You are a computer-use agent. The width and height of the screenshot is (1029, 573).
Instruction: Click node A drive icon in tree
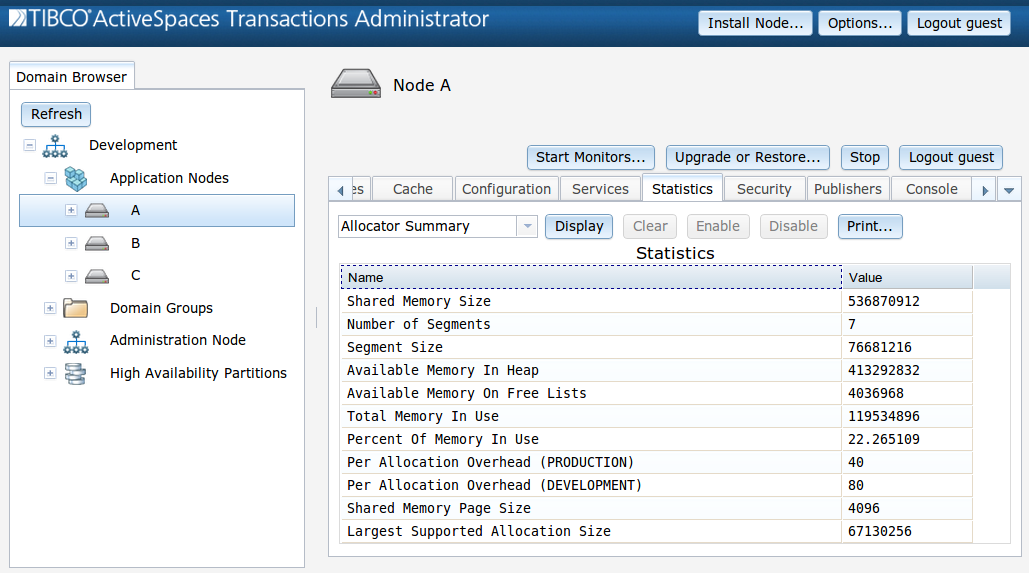point(97,211)
